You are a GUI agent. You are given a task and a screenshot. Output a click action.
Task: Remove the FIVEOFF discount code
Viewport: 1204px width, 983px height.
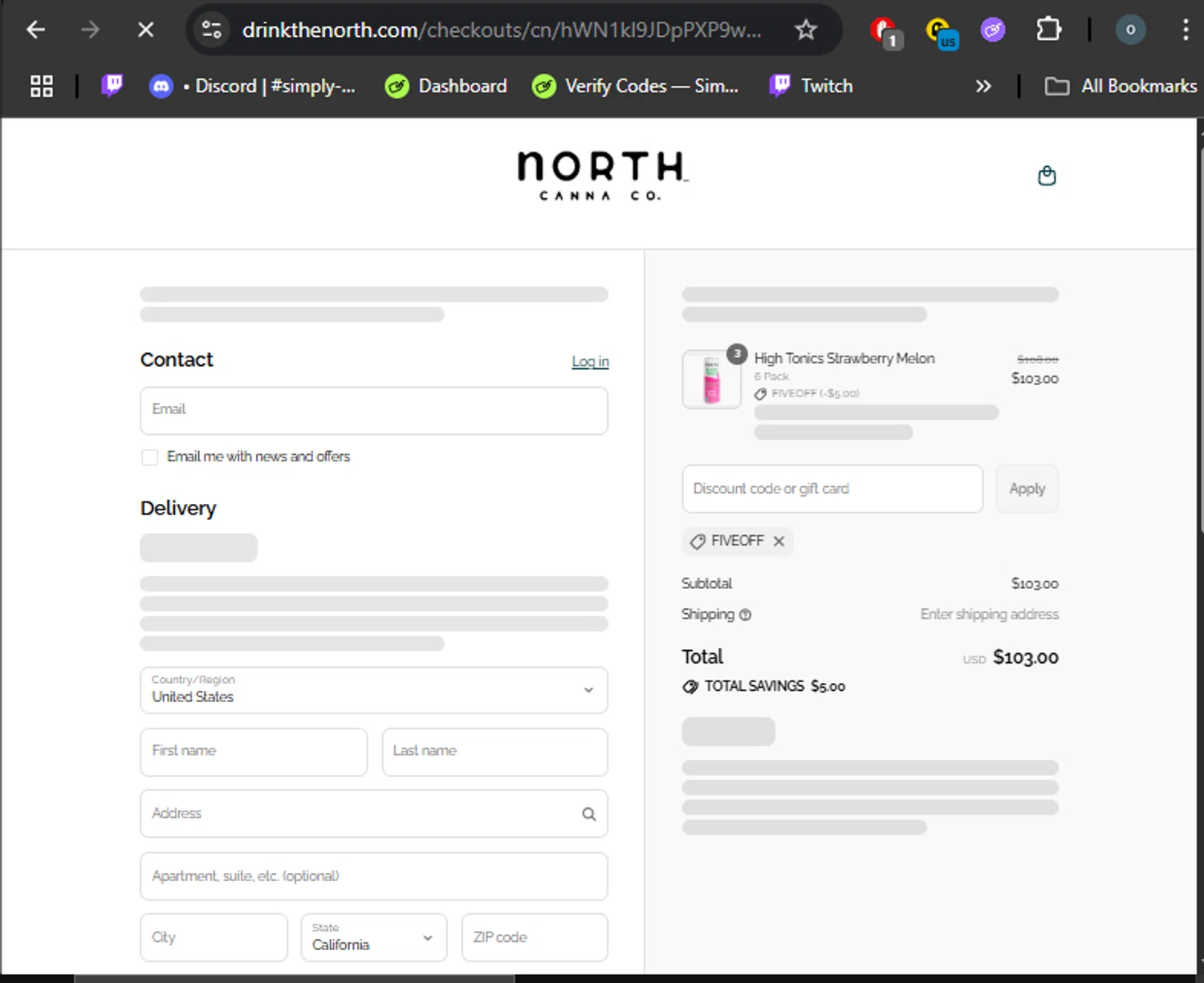[x=779, y=542]
